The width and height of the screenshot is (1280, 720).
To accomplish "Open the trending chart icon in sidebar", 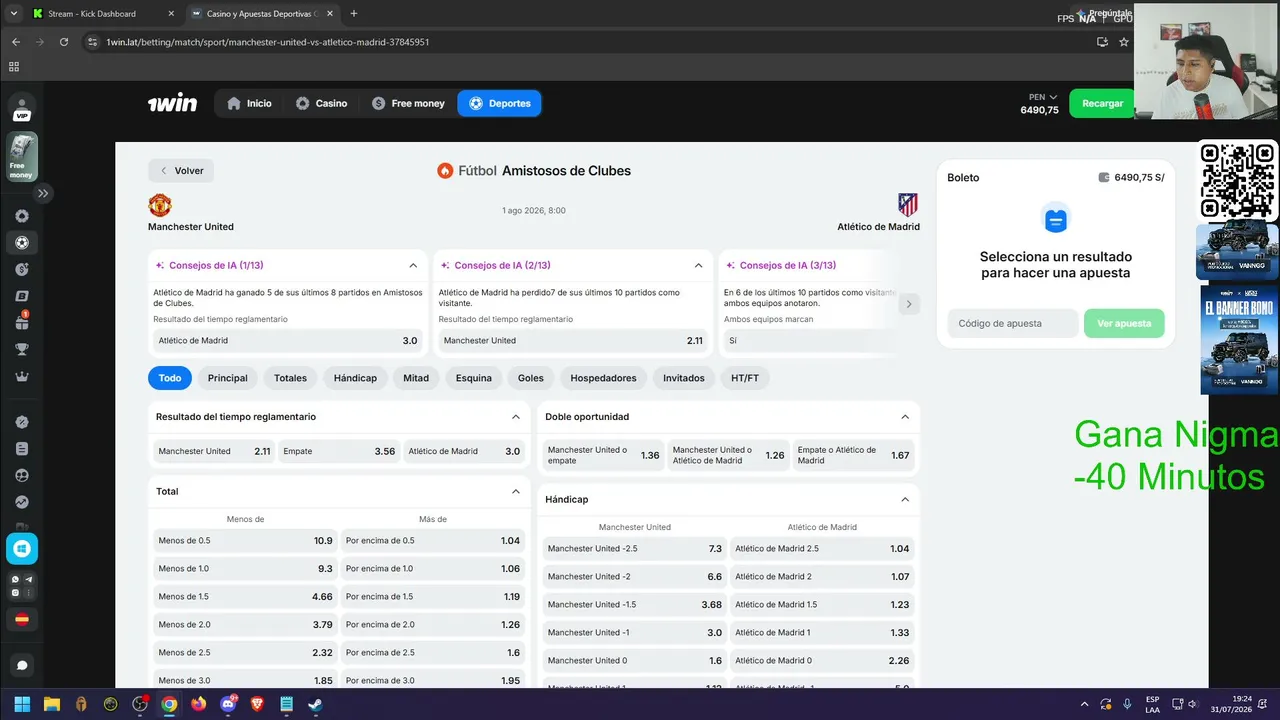I will (22, 502).
